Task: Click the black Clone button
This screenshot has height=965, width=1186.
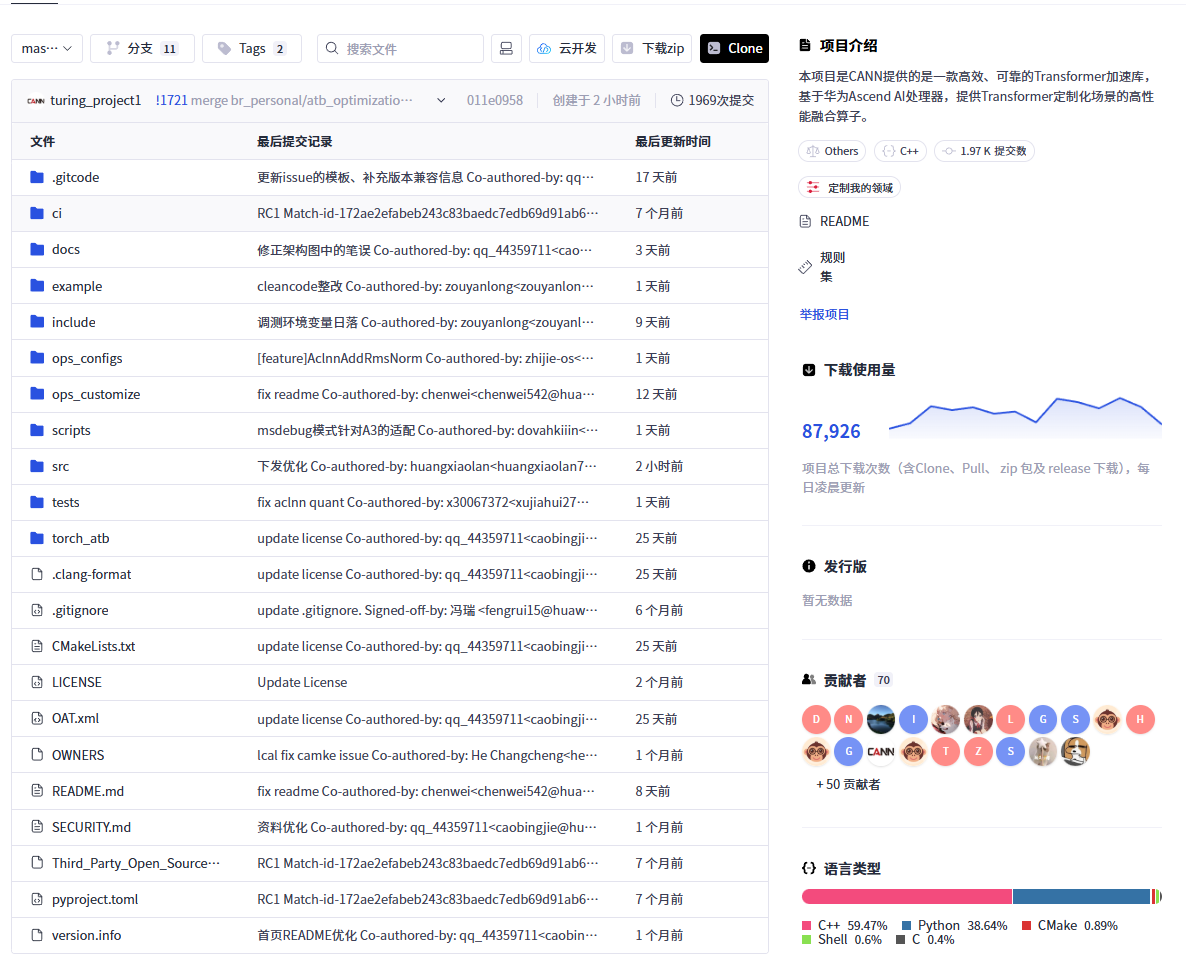Action: tap(734, 48)
